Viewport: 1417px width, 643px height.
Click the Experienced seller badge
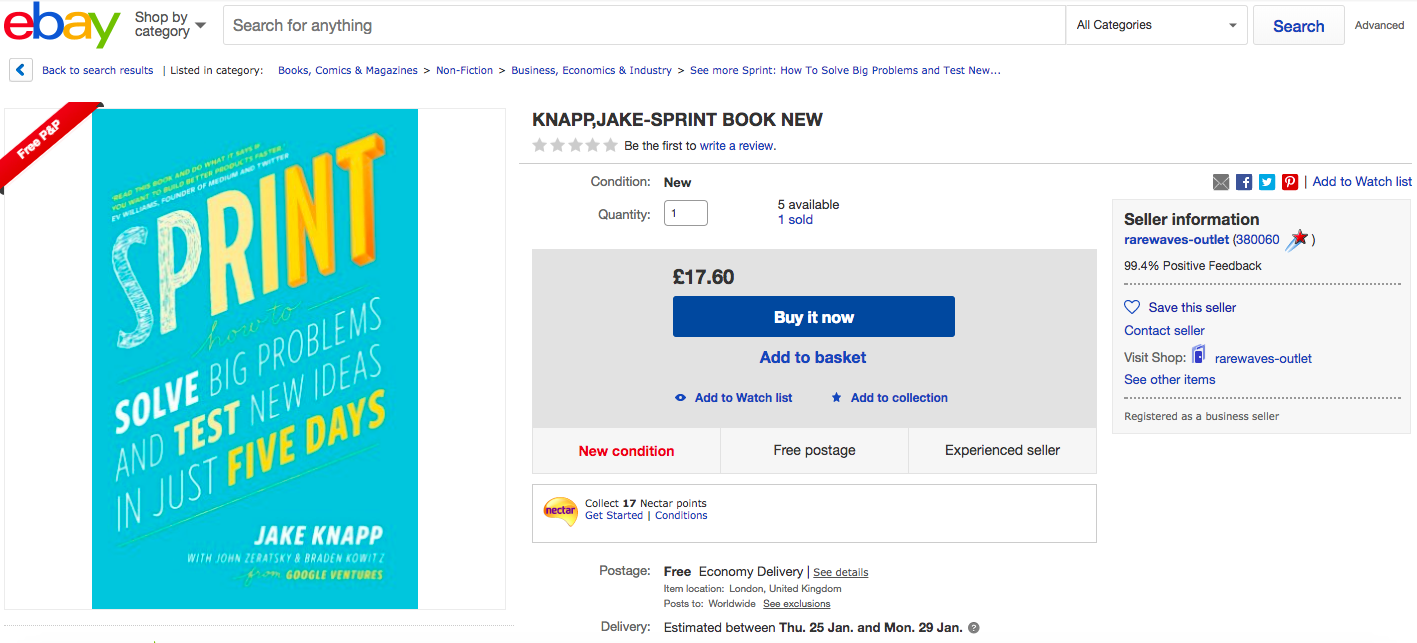(1002, 451)
